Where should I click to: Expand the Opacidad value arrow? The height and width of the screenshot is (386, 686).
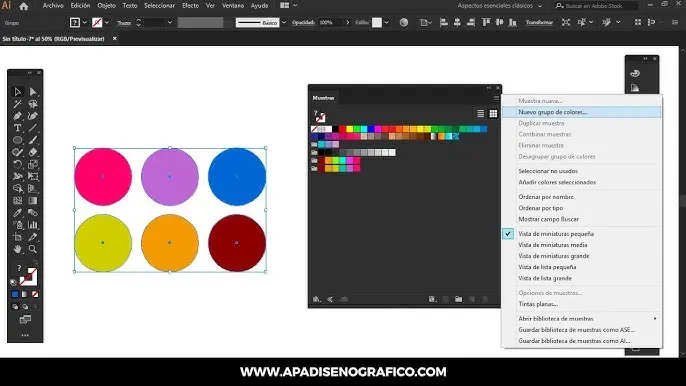348,22
